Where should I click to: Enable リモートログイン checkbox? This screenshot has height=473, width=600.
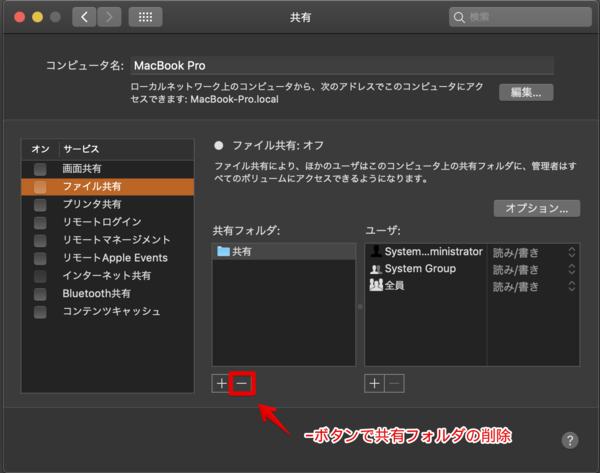40,222
